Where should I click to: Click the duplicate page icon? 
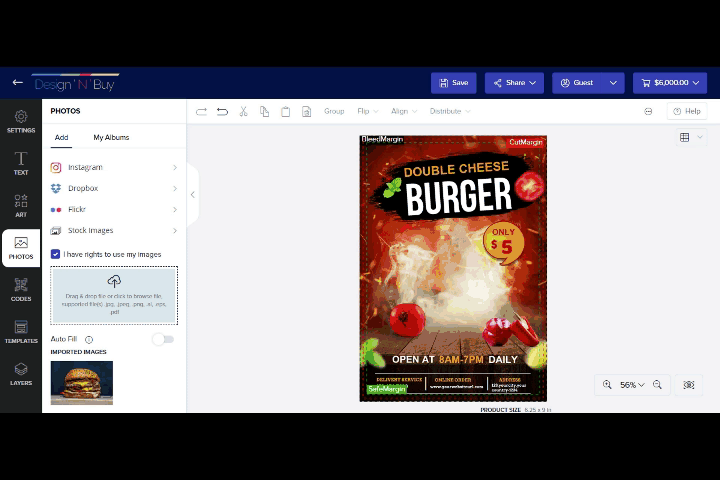tap(306, 111)
